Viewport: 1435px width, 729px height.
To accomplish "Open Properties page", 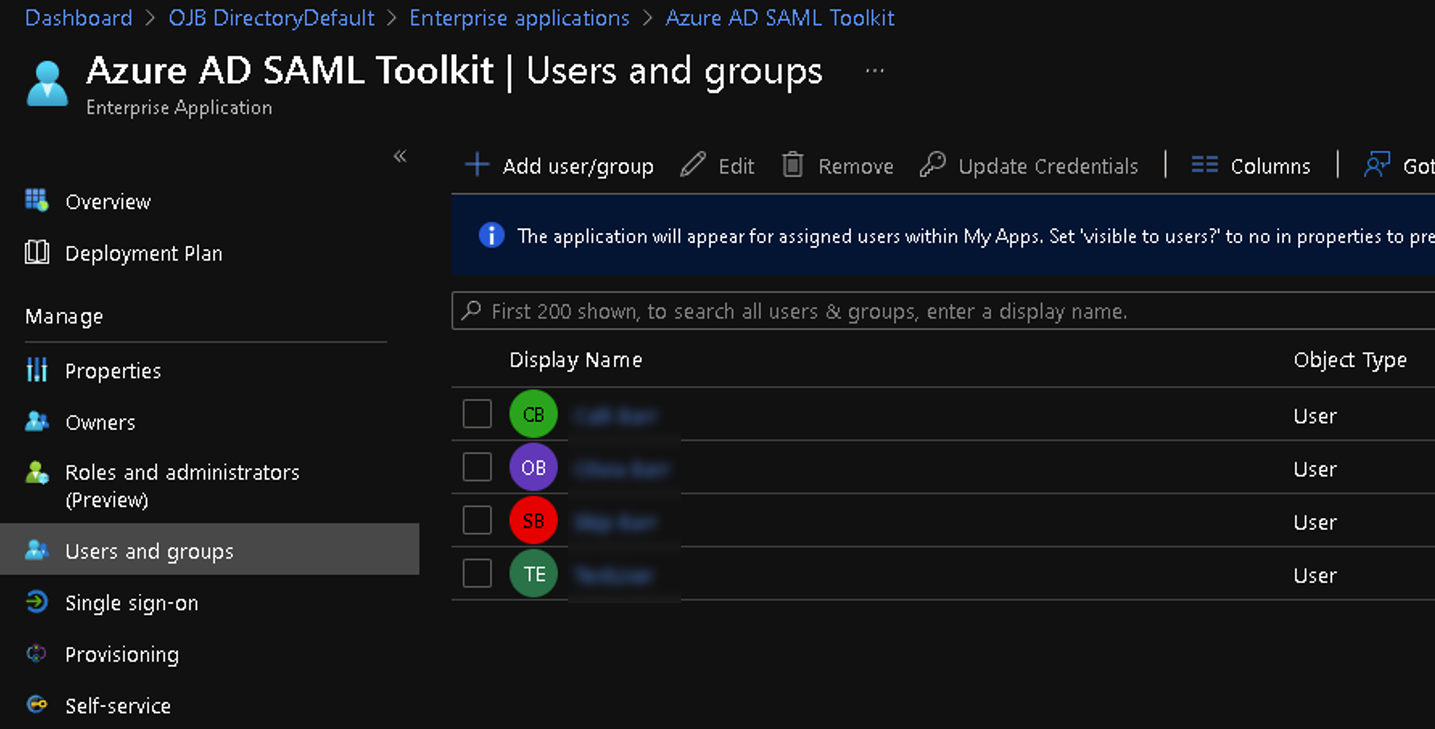I will 113,371.
